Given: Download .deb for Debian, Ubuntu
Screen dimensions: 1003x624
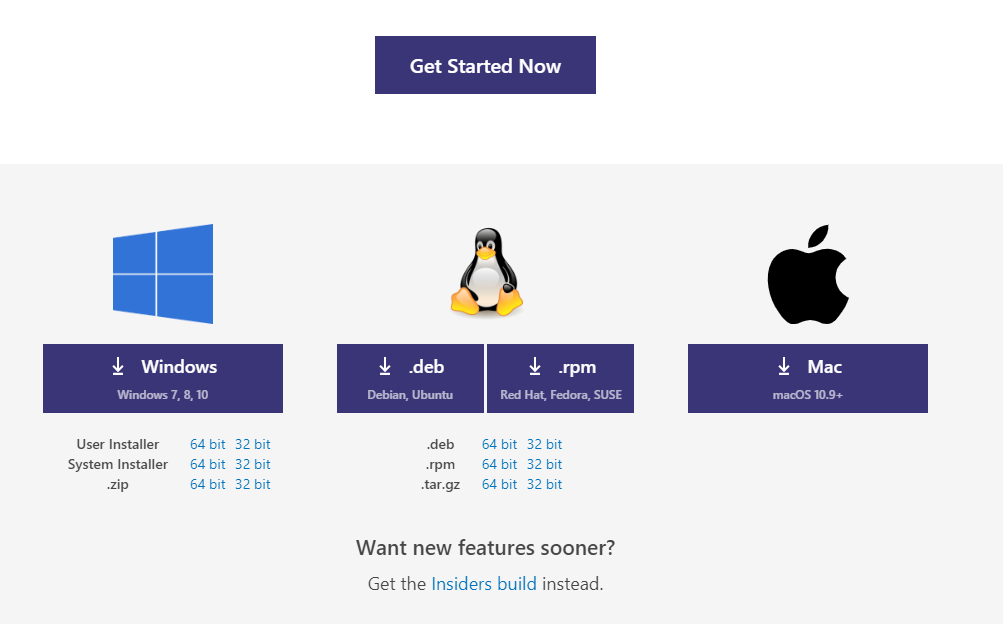Looking at the screenshot, I should (411, 378).
